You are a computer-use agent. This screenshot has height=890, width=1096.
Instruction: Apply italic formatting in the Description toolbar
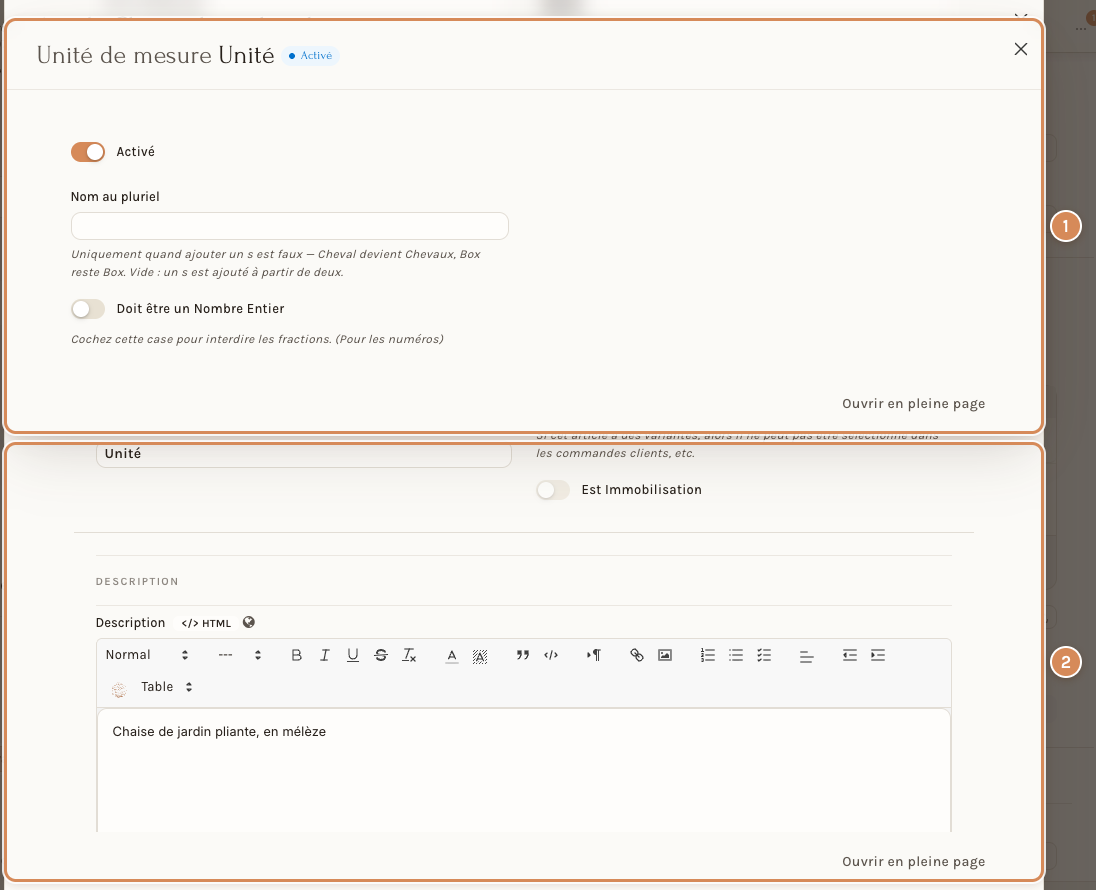click(324, 655)
